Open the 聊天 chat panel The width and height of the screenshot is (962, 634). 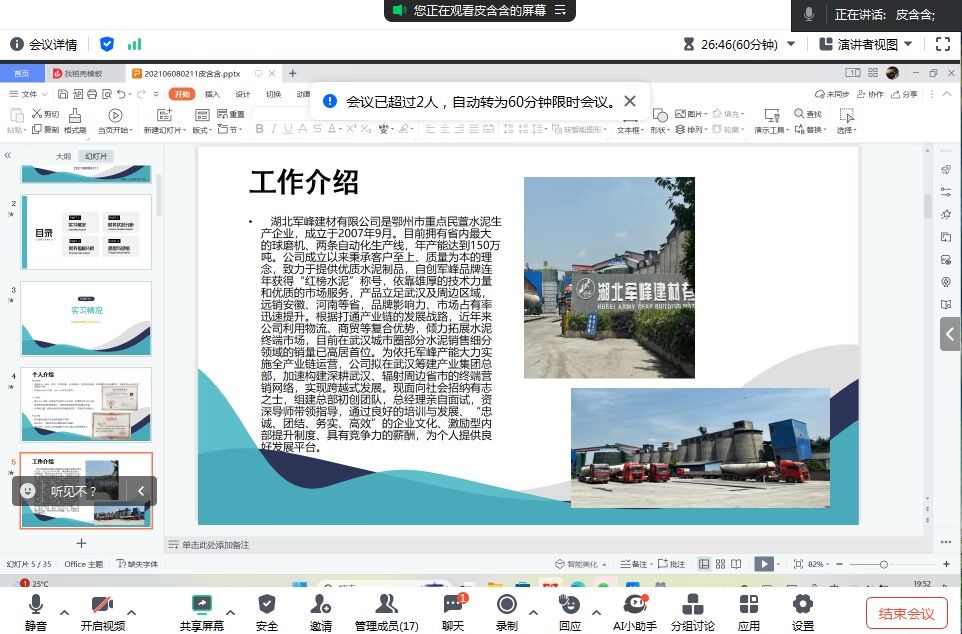[453, 612]
